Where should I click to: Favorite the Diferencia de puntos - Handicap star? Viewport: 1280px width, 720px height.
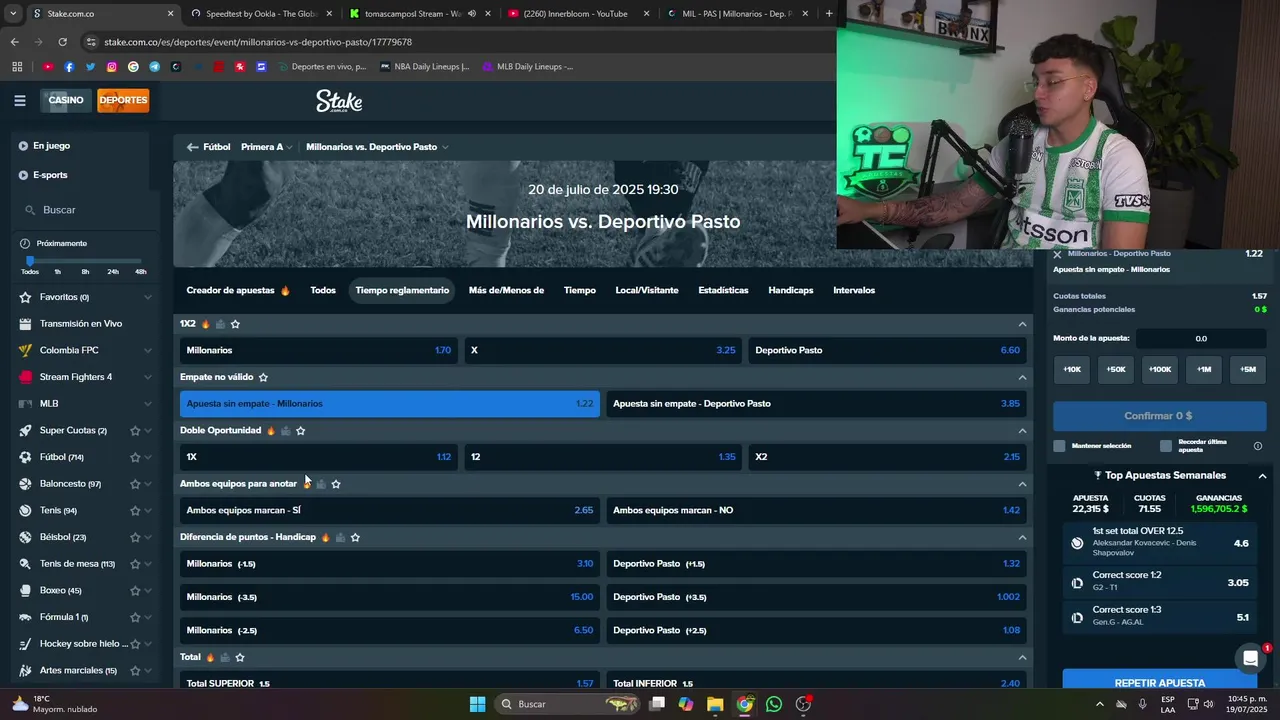click(355, 537)
